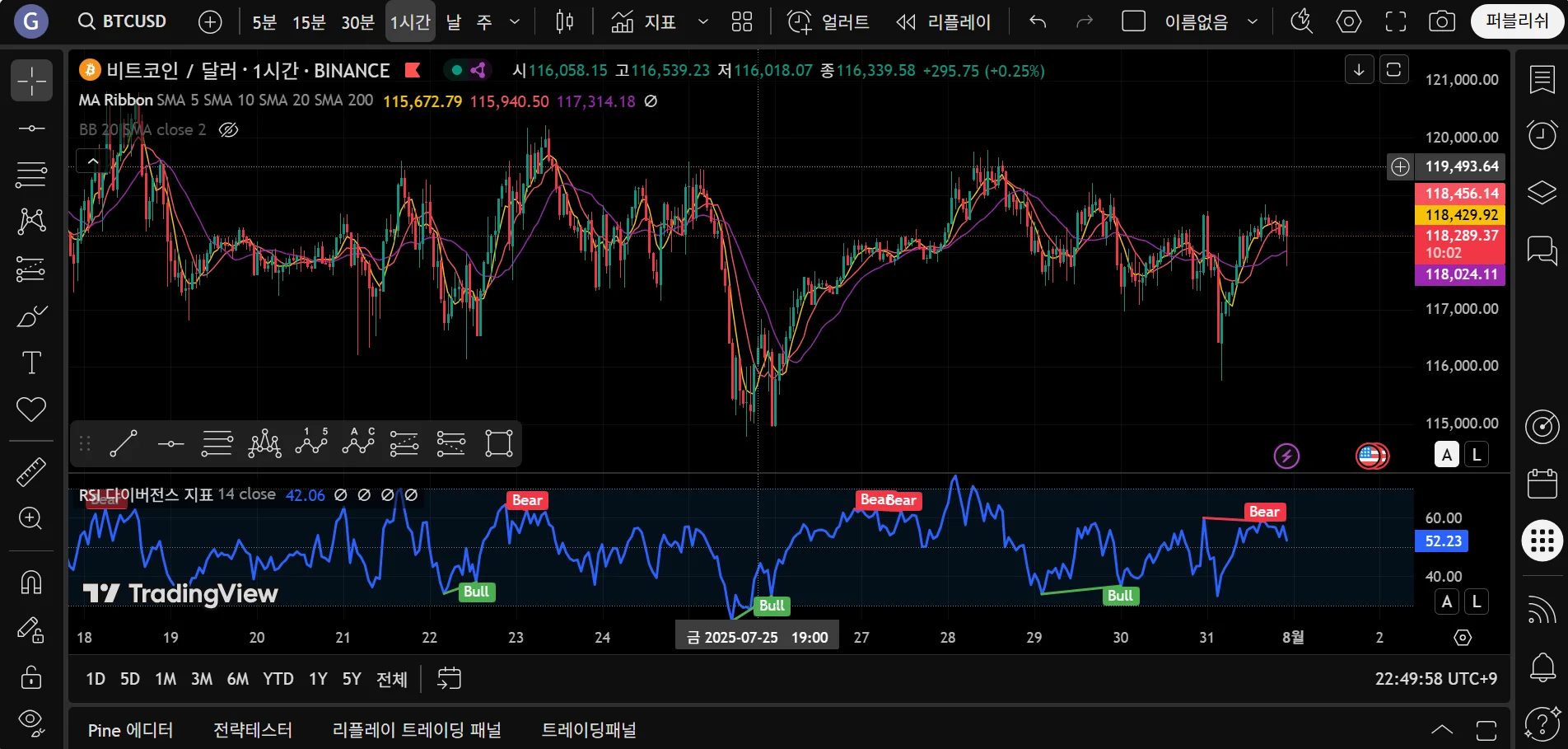Open the text annotation tool
The width and height of the screenshot is (1568, 749).
[x=31, y=363]
